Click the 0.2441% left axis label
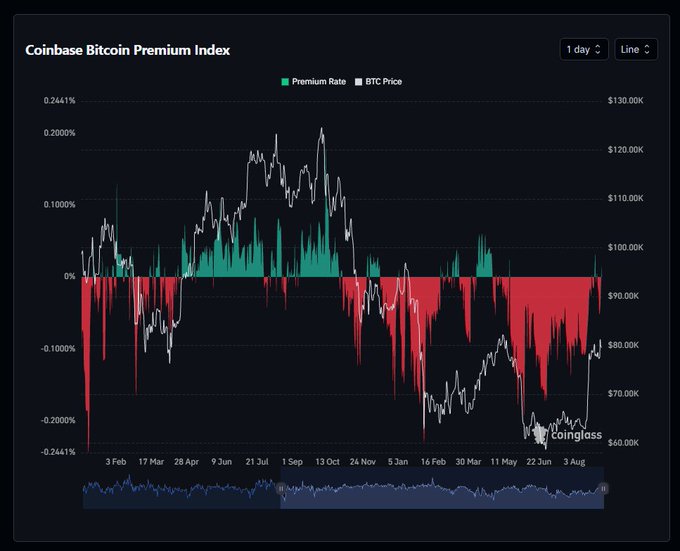This screenshot has width=680, height=551. click(x=59, y=101)
